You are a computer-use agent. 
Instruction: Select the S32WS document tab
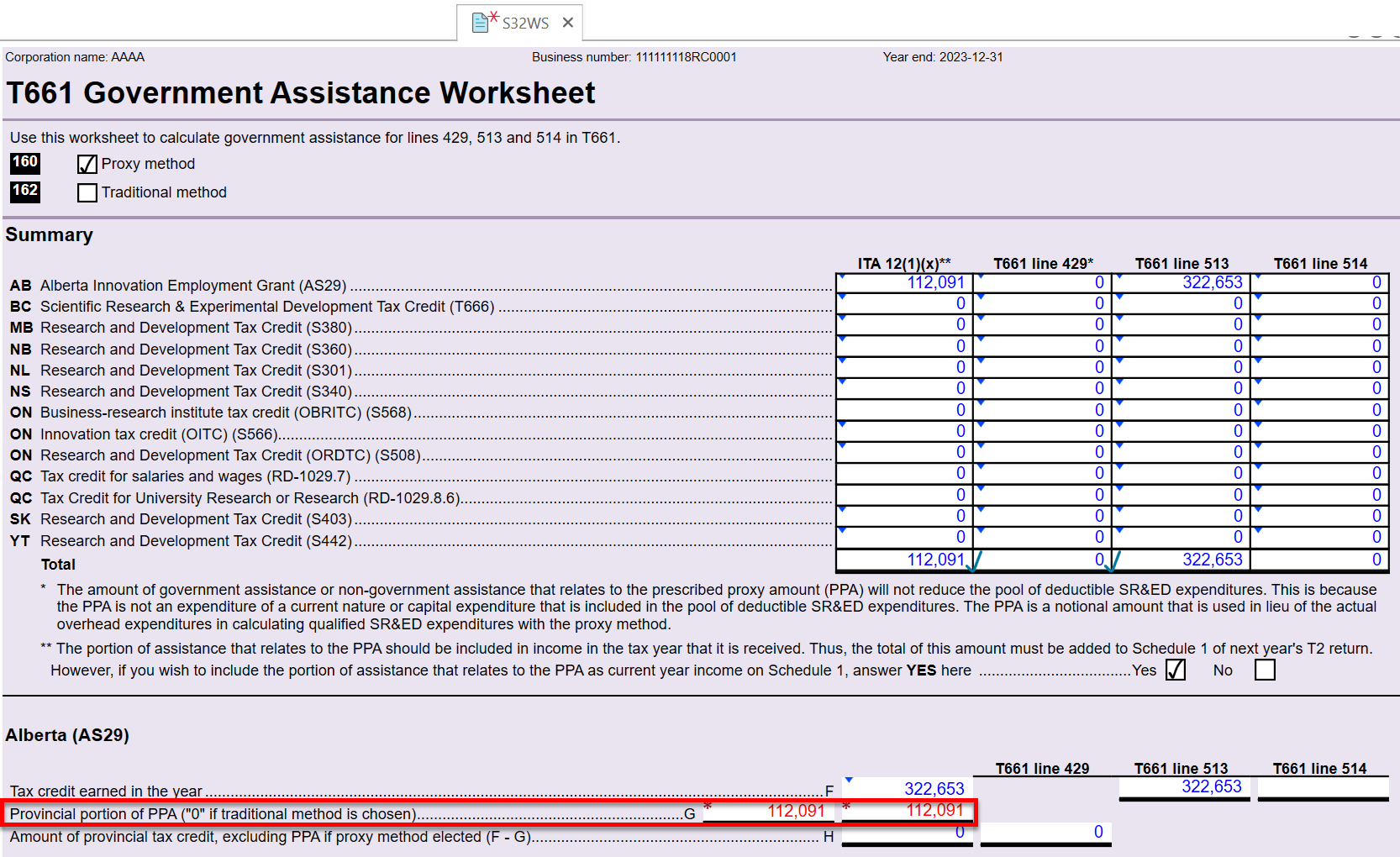519,23
